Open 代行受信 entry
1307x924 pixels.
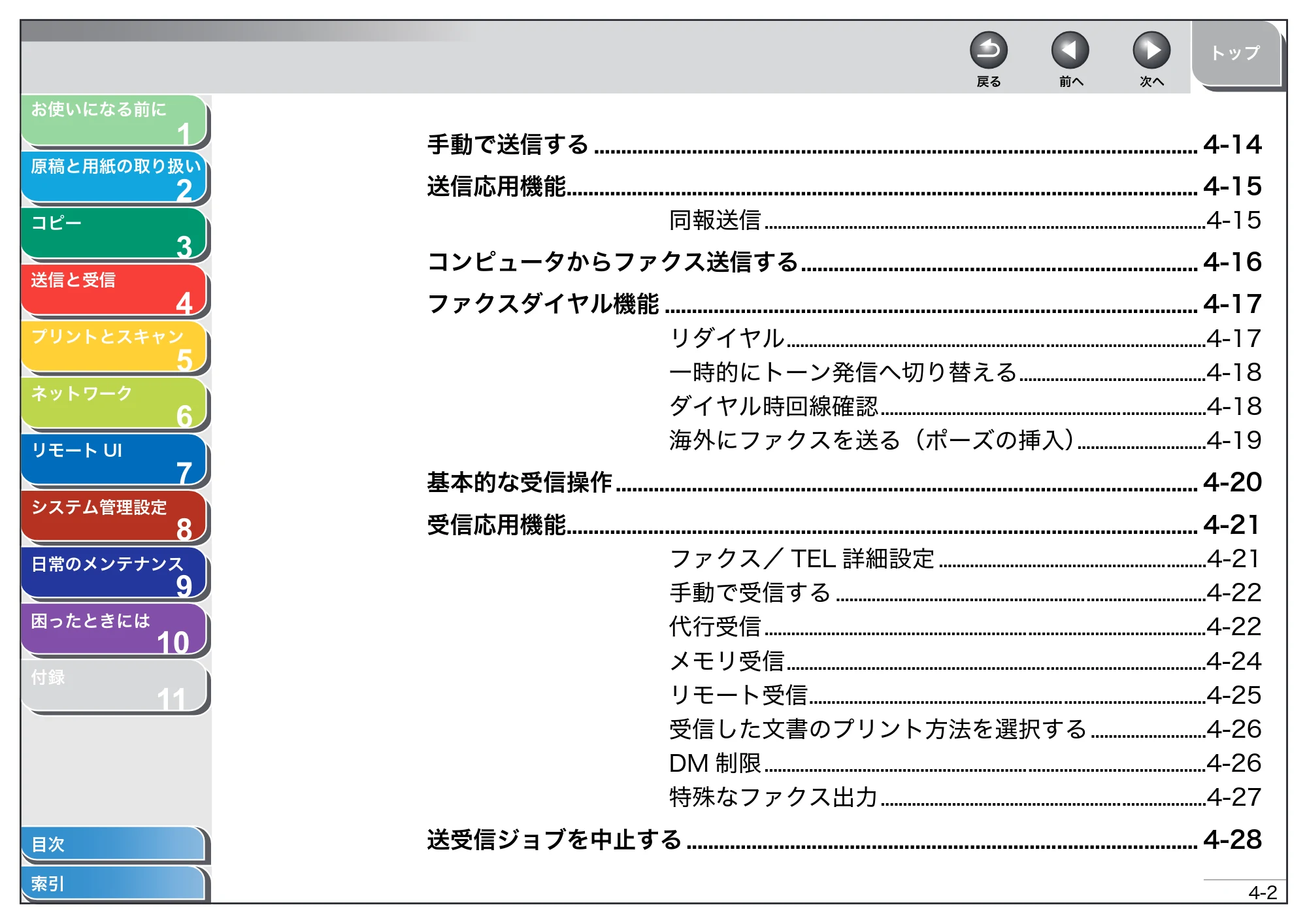pyautogui.click(x=965, y=627)
